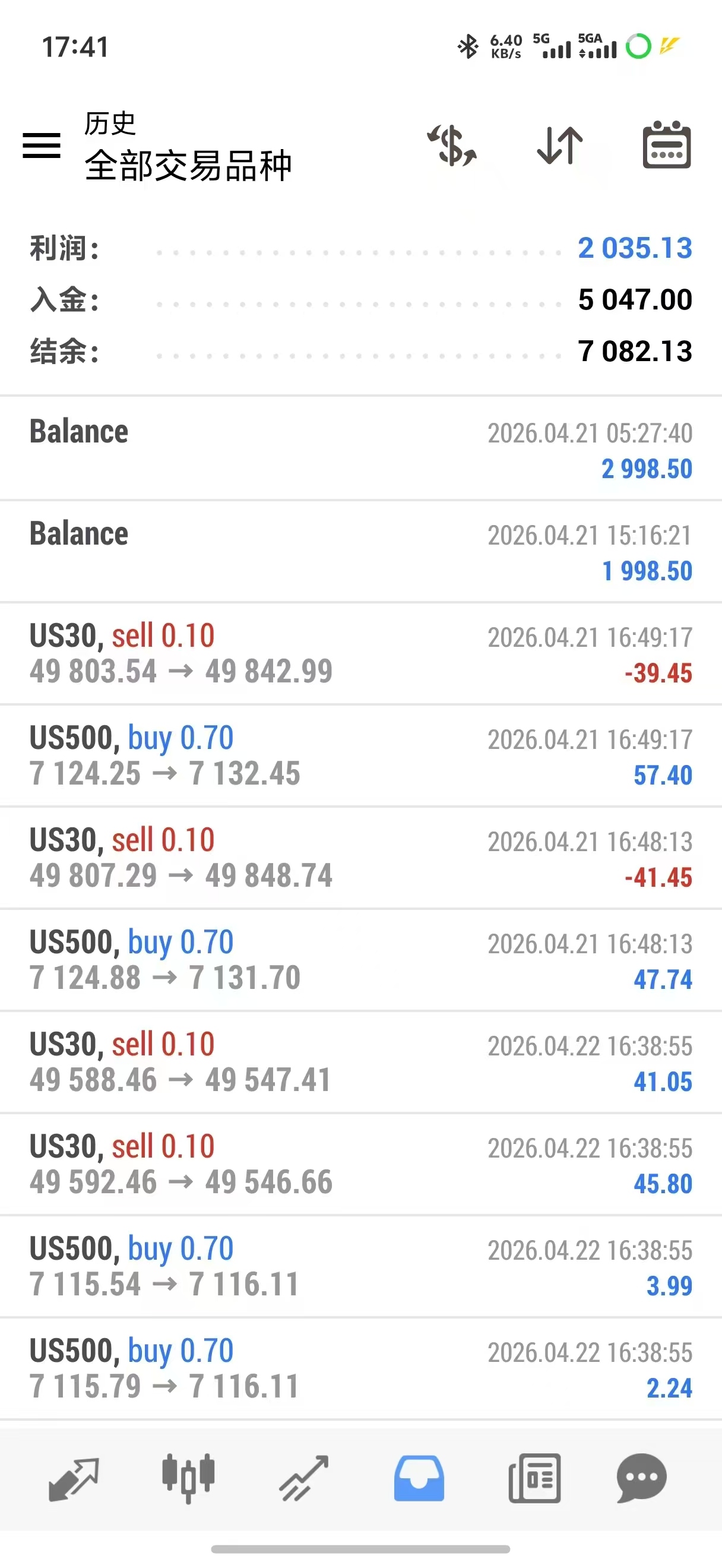Tap the currency symbol filter icon
The width and height of the screenshot is (722, 1568).
click(452, 146)
